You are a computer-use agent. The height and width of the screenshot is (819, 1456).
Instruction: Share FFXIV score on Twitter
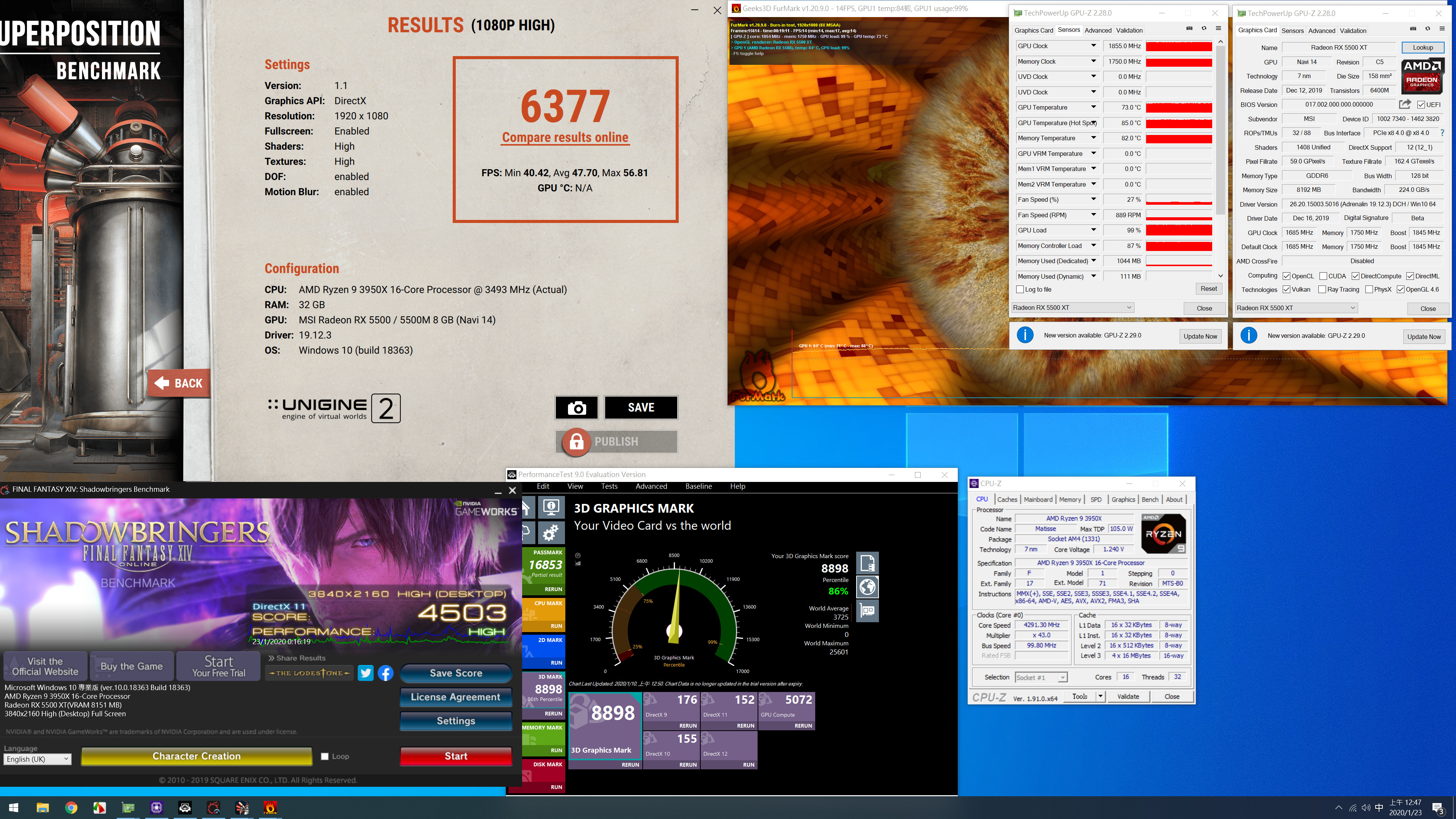[x=366, y=673]
